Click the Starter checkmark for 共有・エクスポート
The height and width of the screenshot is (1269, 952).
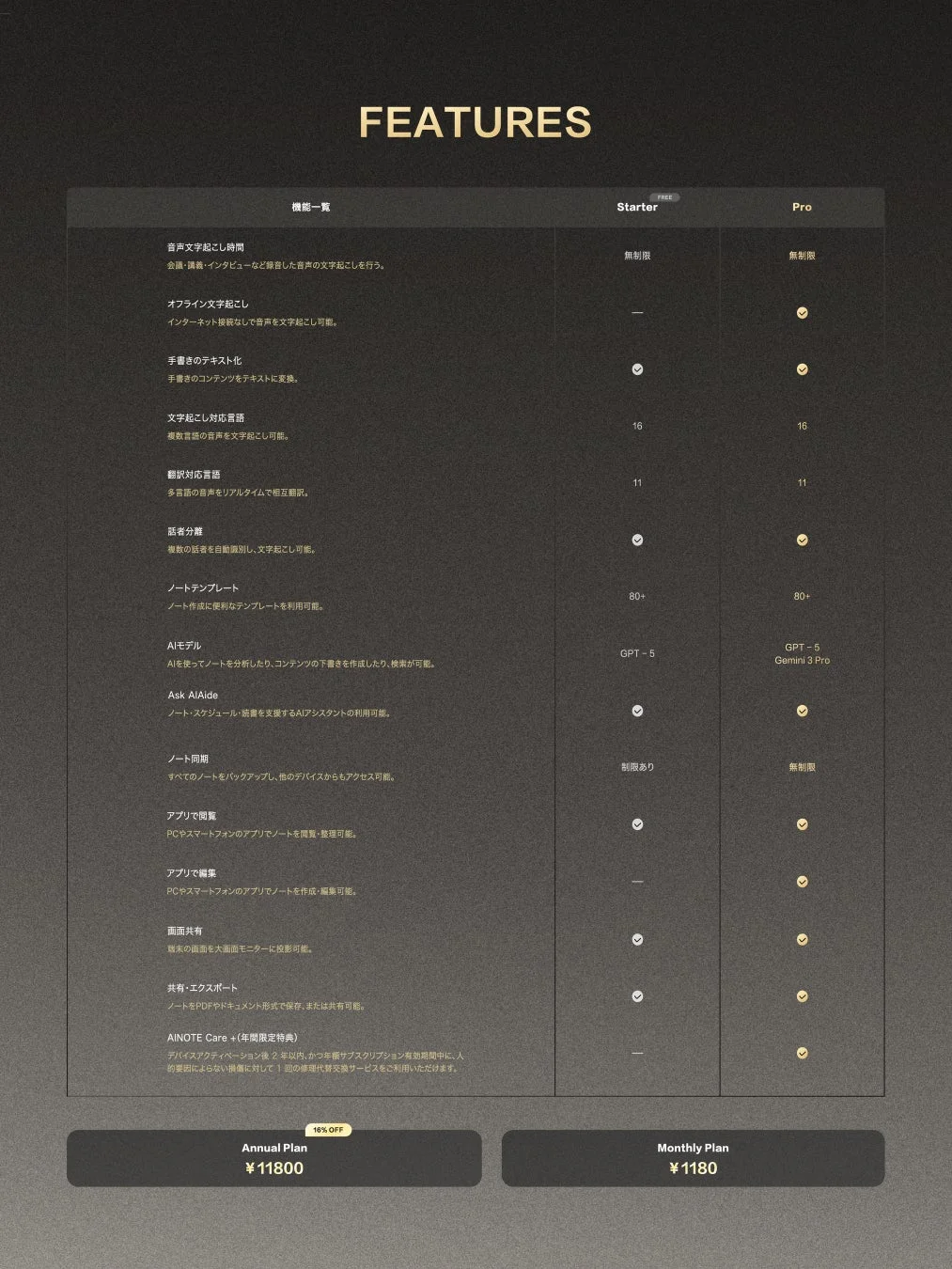click(637, 995)
